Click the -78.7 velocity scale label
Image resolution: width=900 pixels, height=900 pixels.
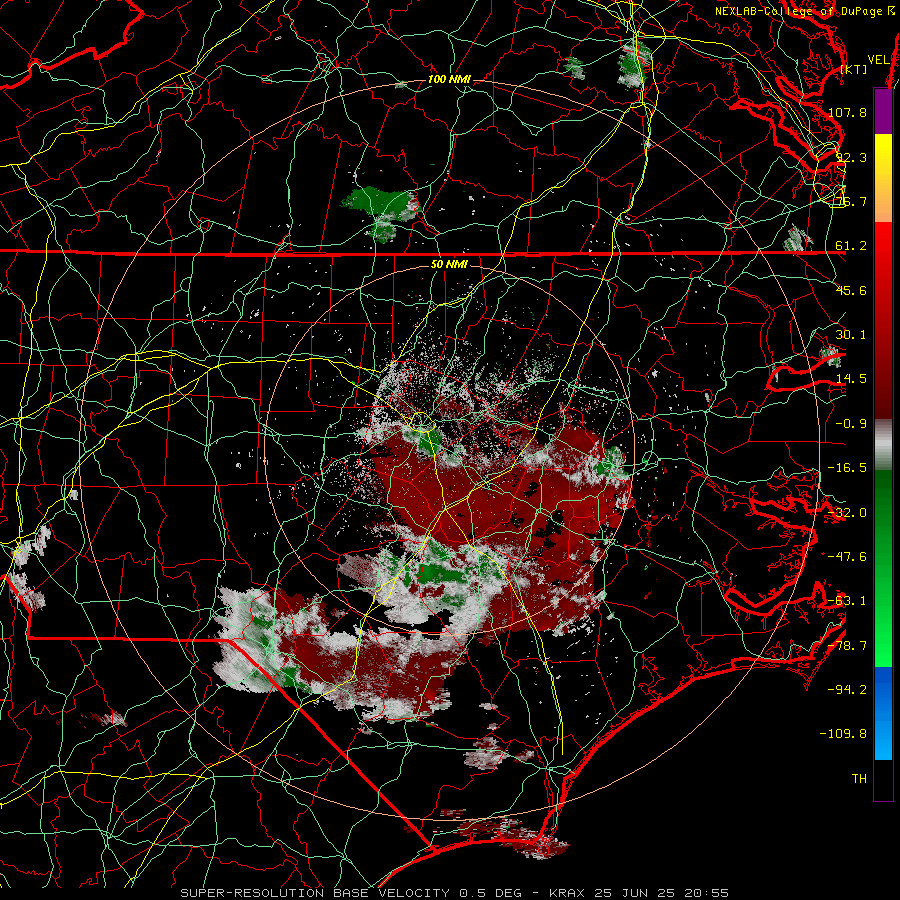point(847,646)
